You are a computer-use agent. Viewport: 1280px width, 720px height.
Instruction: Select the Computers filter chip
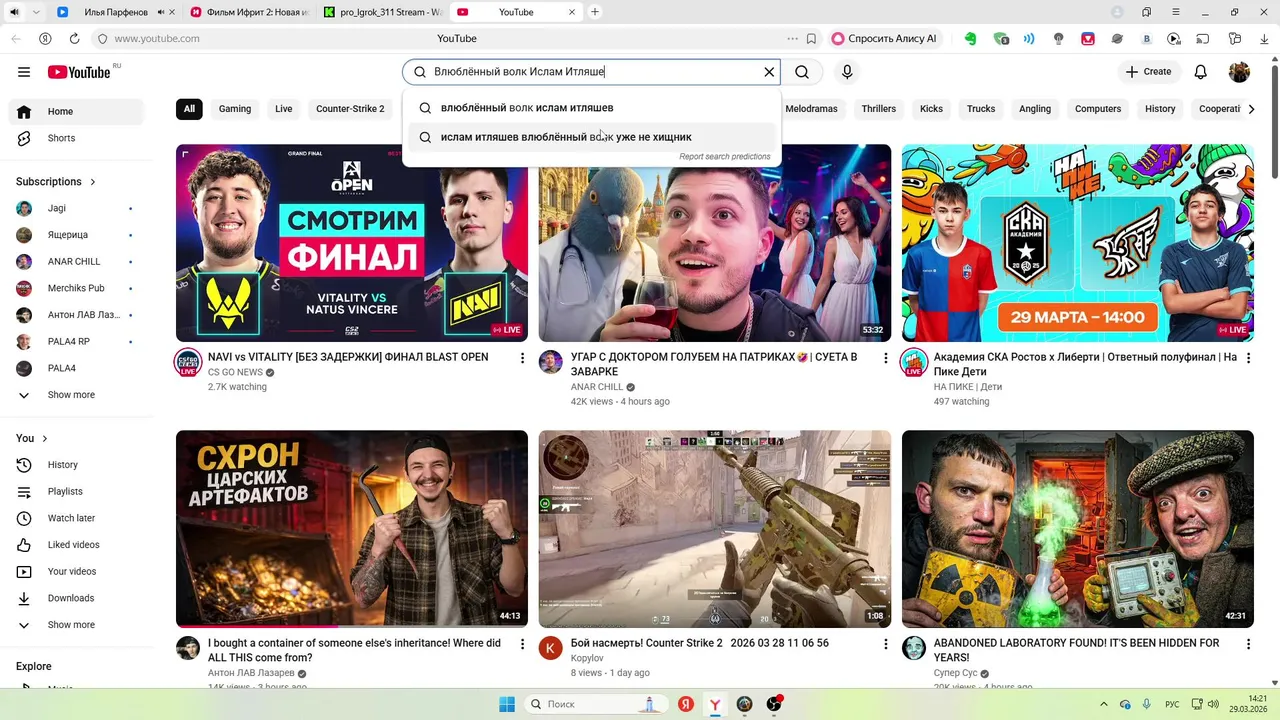click(x=1098, y=109)
